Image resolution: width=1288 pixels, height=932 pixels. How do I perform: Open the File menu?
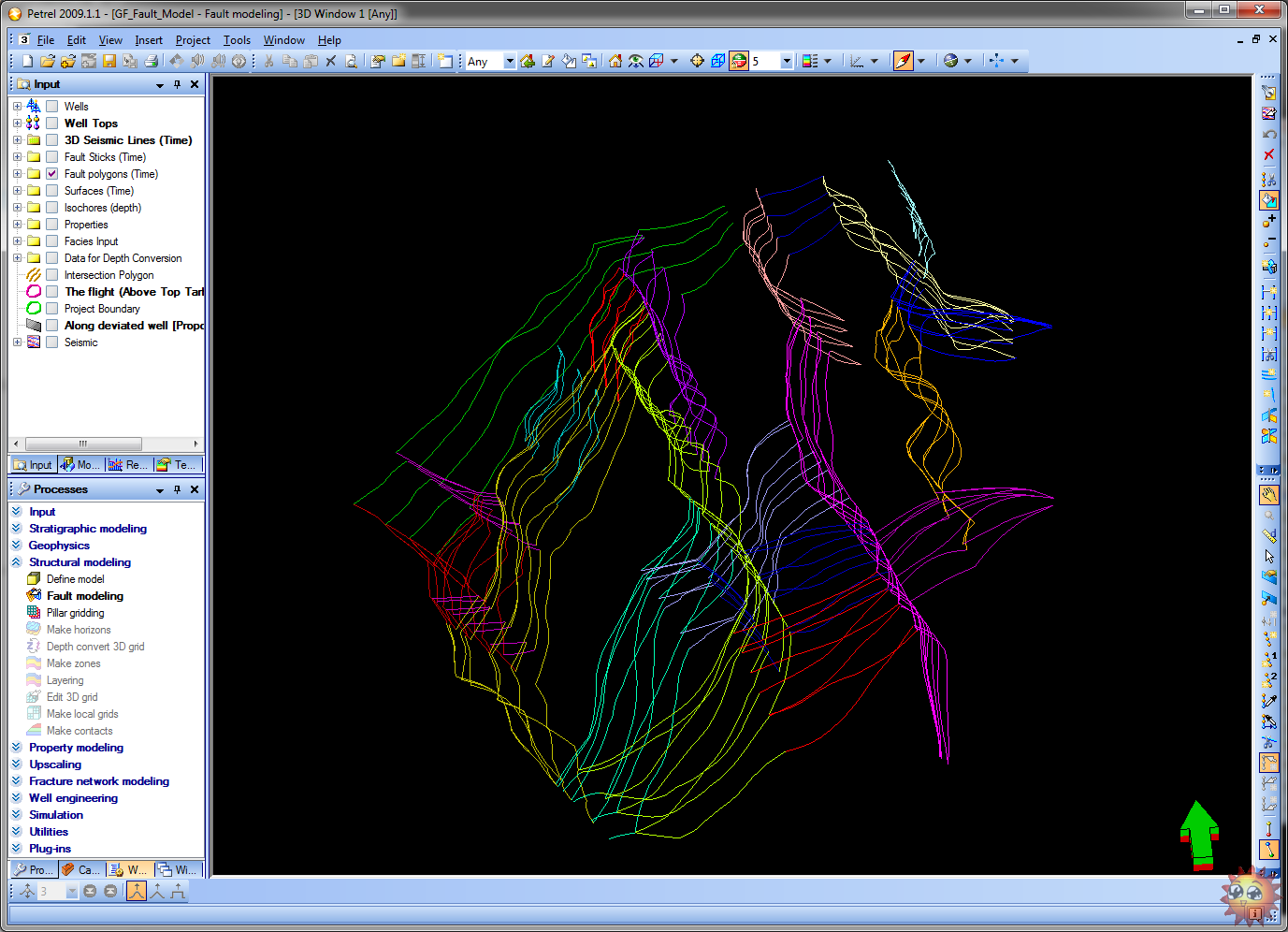coord(46,40)
